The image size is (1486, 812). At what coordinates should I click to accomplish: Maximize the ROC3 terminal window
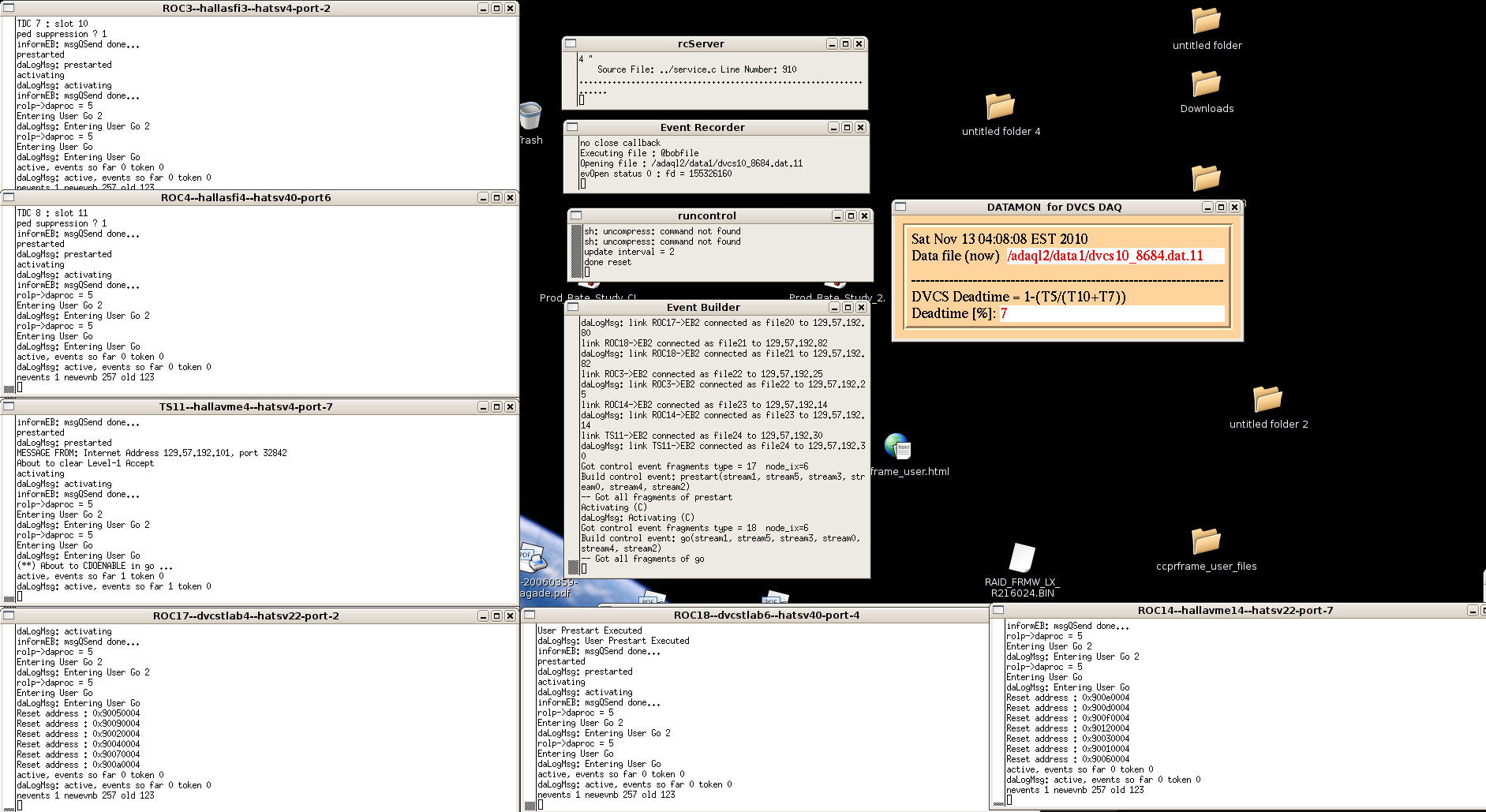coord(496,8)
